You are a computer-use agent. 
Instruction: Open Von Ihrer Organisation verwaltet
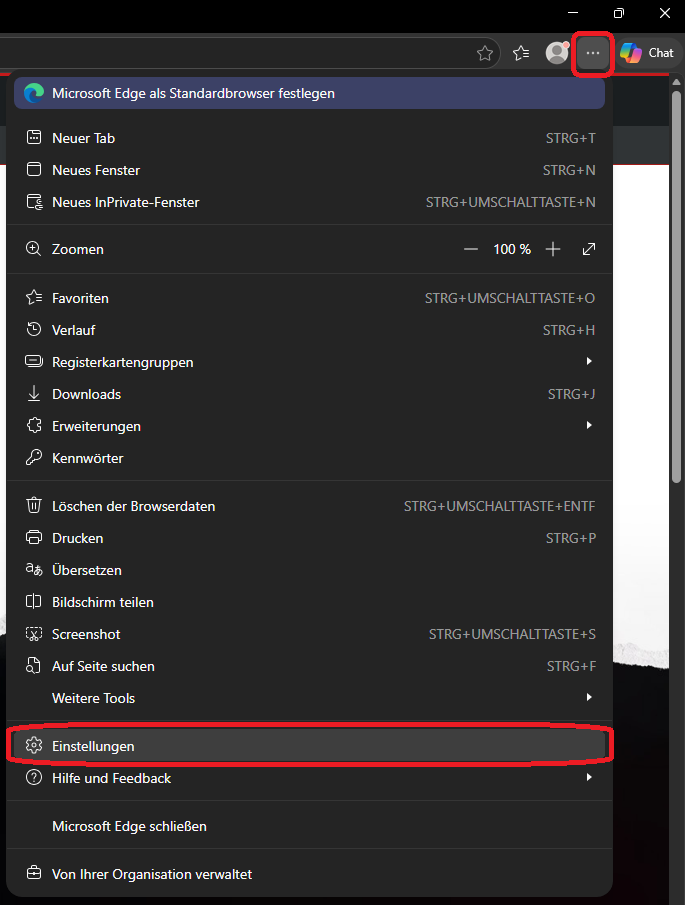[309, 874]
